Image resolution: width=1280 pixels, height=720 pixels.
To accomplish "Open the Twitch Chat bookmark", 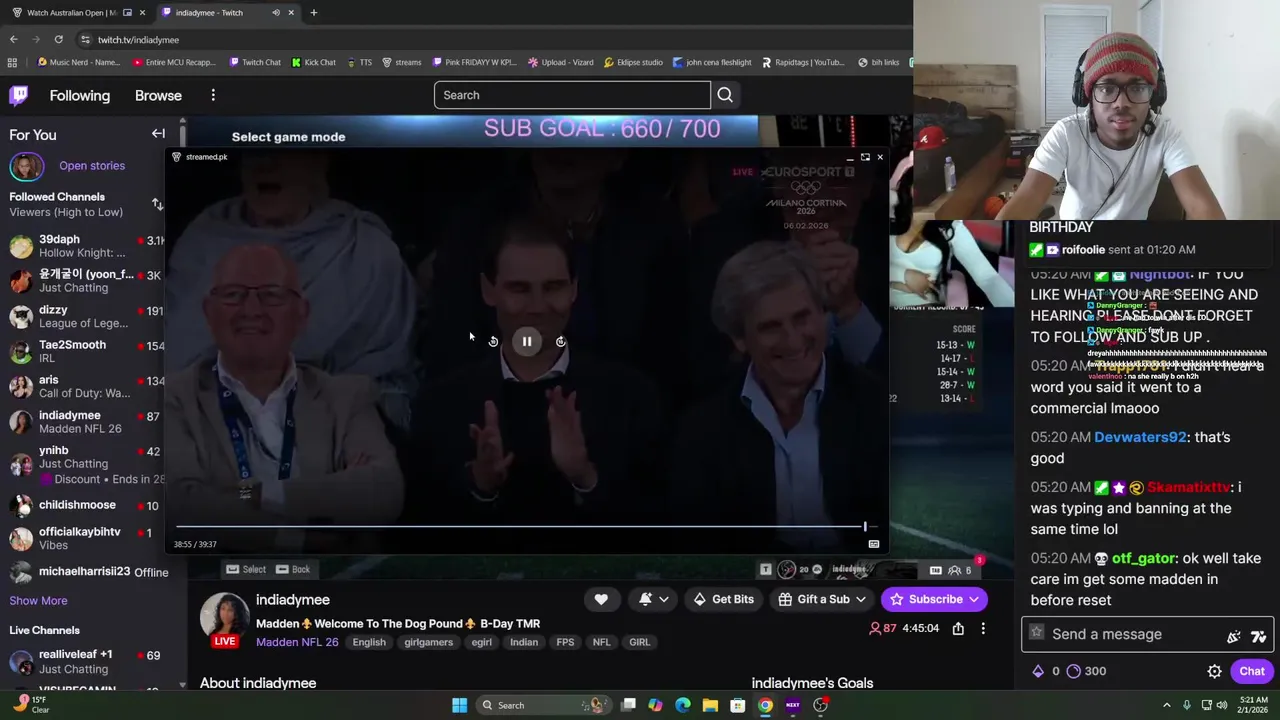I will click(x=255, y=62).
